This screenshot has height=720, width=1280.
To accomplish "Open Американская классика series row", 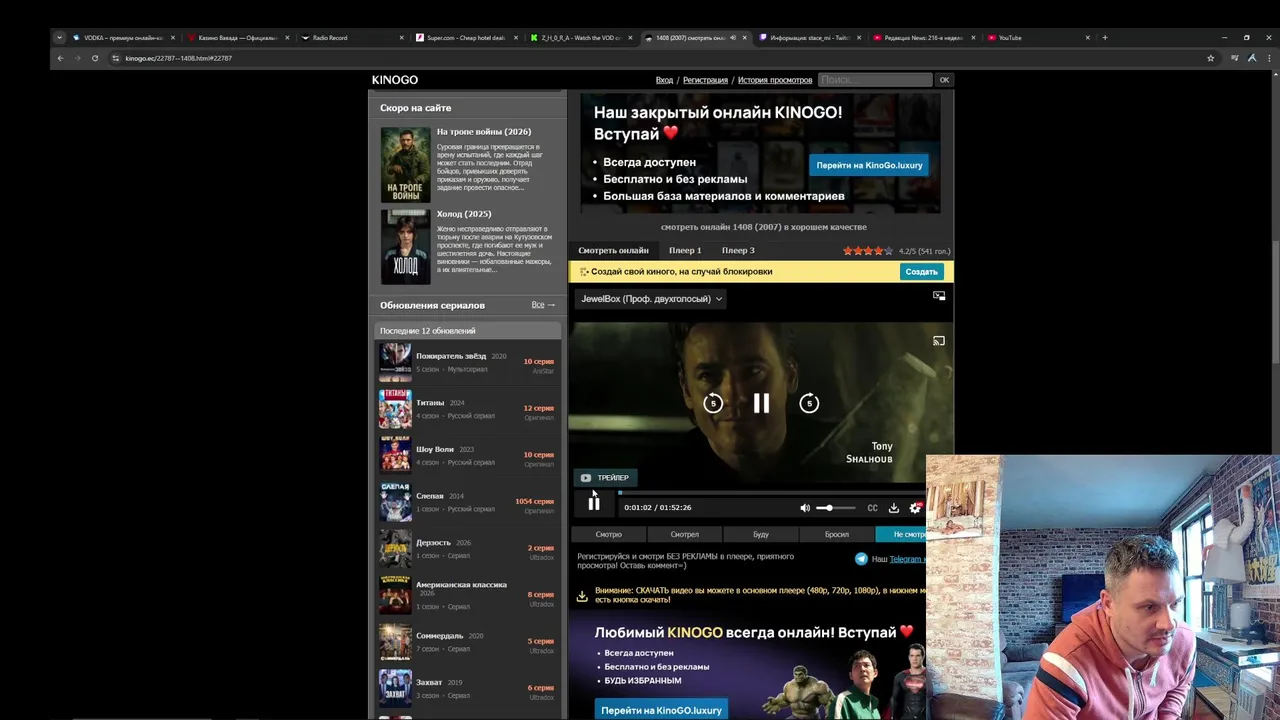I will 467,595.
